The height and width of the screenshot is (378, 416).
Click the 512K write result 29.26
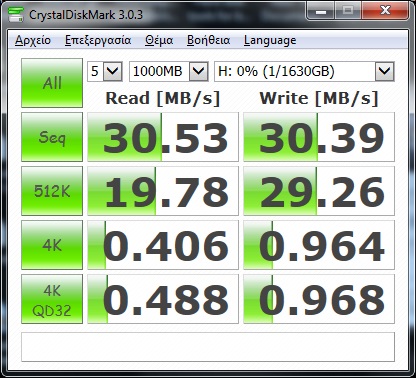[319, 191]
